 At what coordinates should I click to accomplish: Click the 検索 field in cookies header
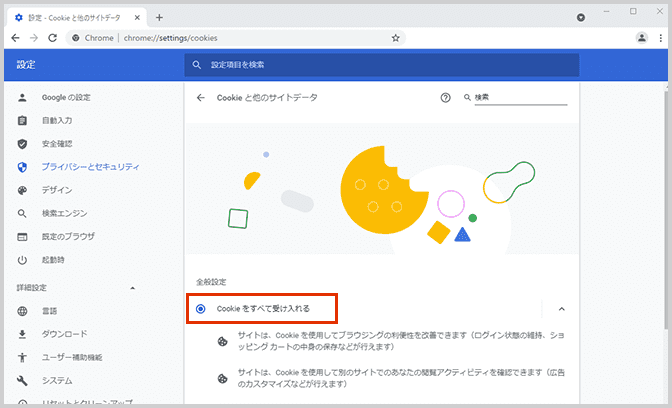[518, 98]
